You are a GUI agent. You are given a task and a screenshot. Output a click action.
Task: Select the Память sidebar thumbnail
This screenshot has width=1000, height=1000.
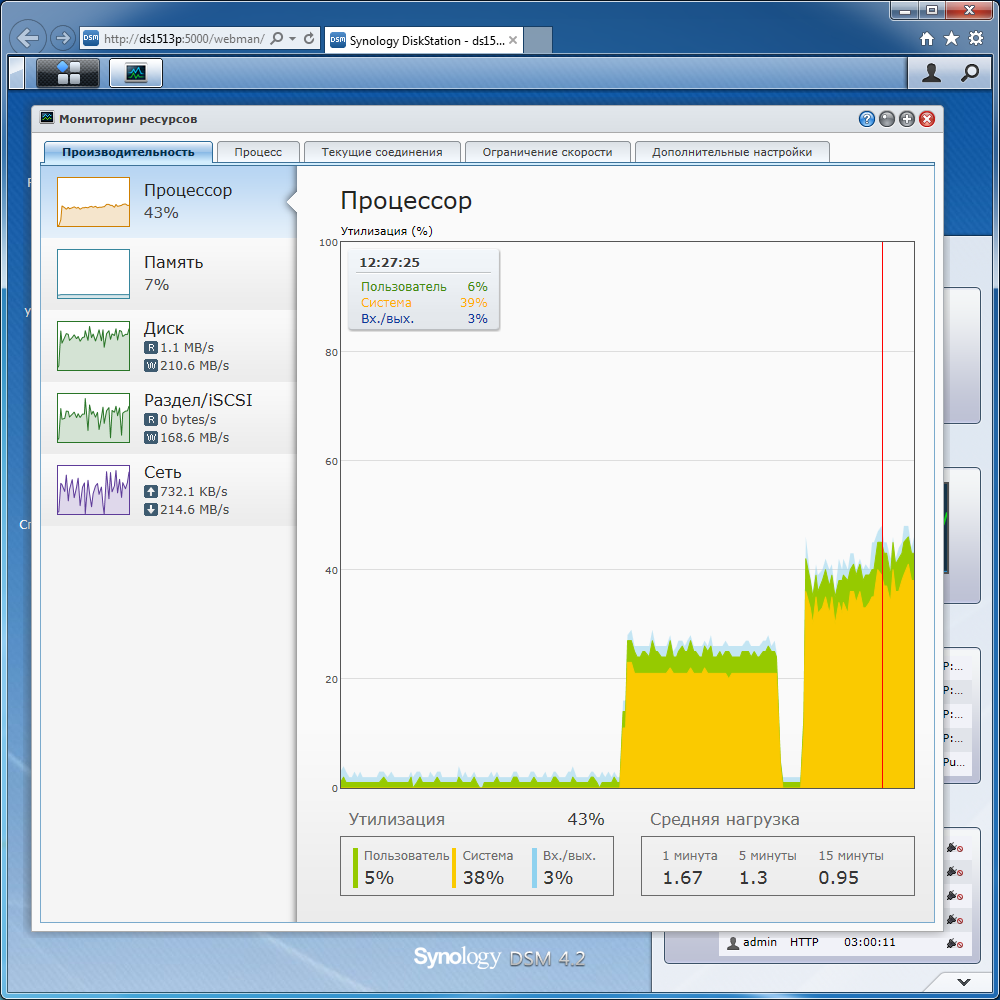pyautogui.click(x=93, y=274)
